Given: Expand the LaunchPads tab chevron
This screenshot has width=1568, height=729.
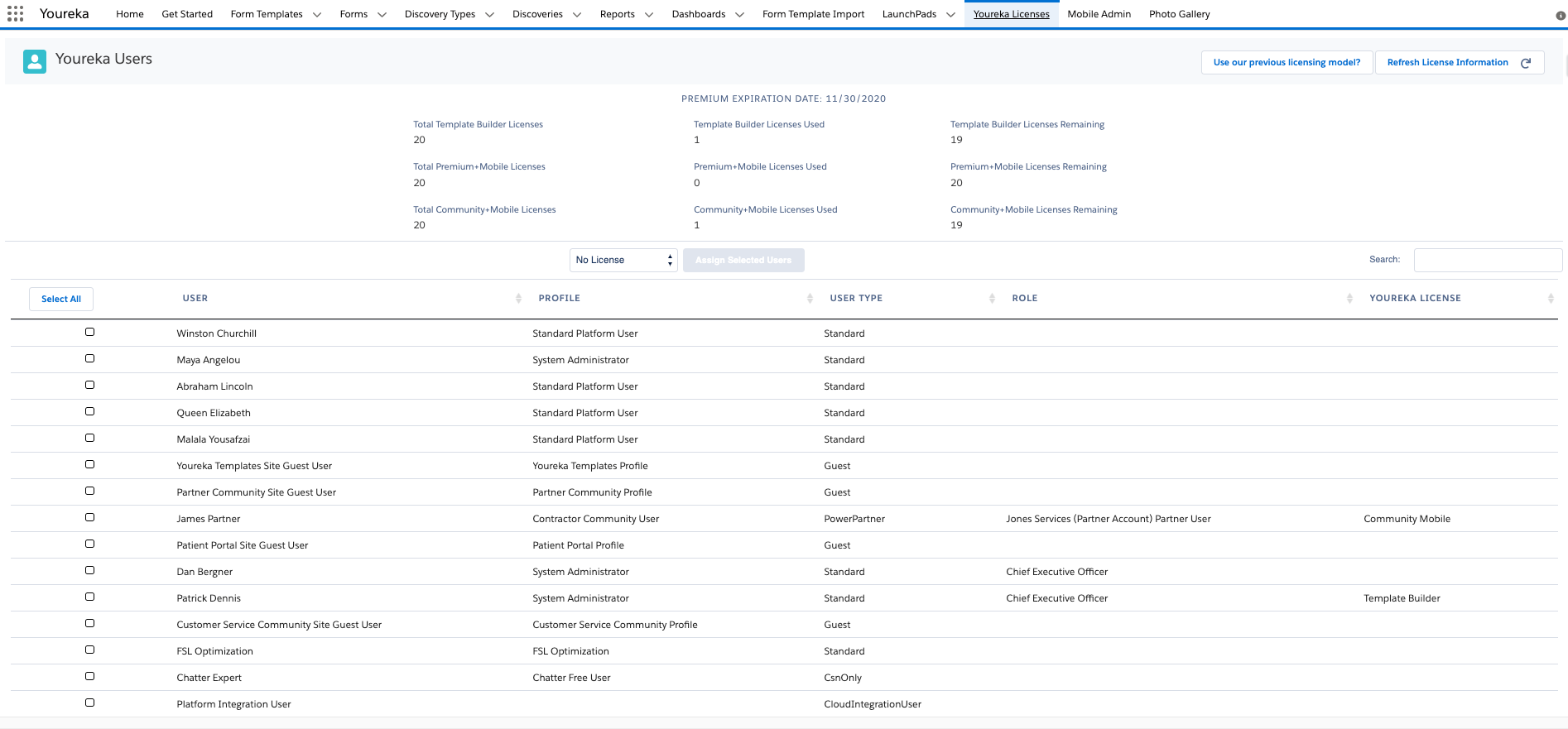Looking at the screenshot, I should pyautogui.click(x=950, y=15).
